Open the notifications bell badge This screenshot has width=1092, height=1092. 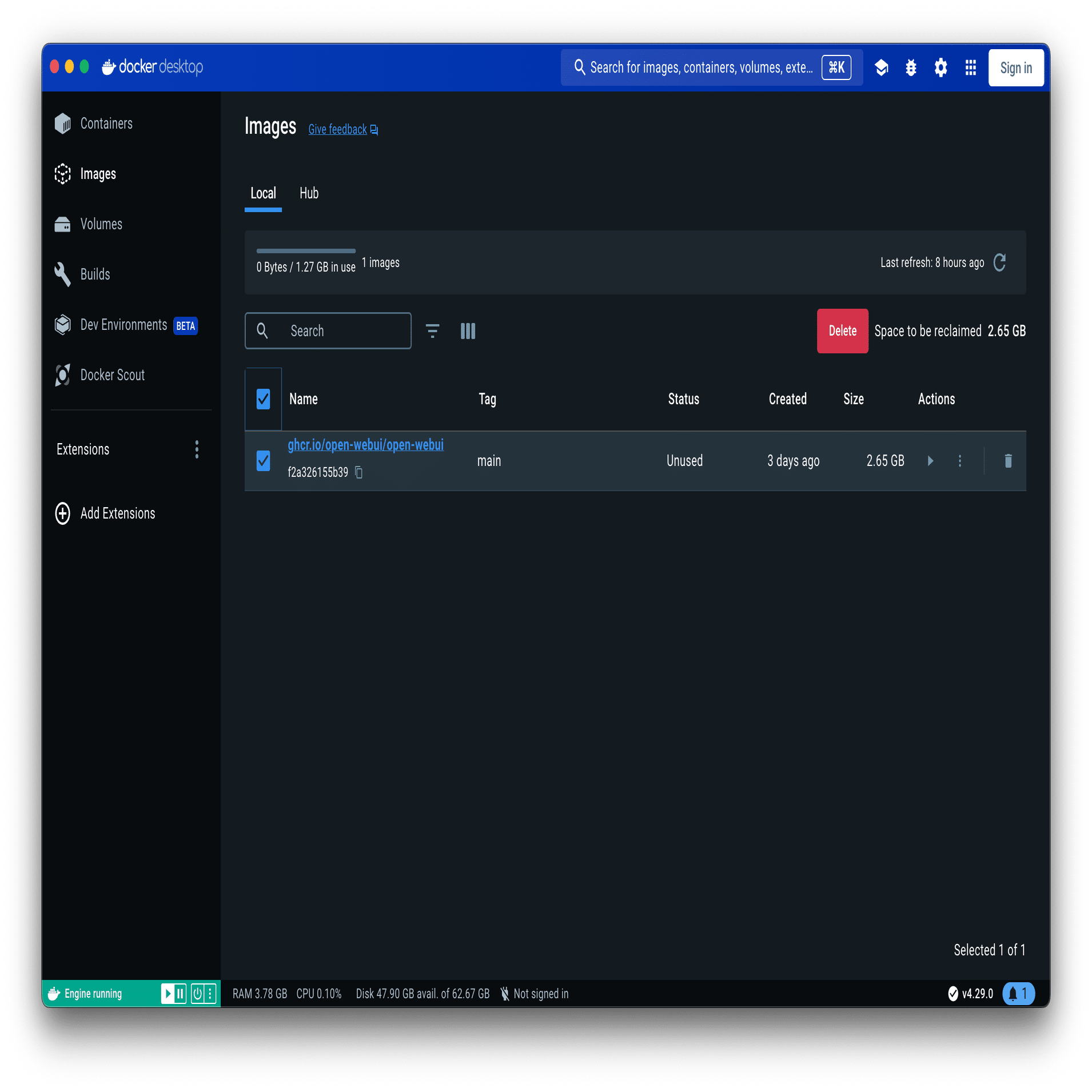coord(1018,994)
